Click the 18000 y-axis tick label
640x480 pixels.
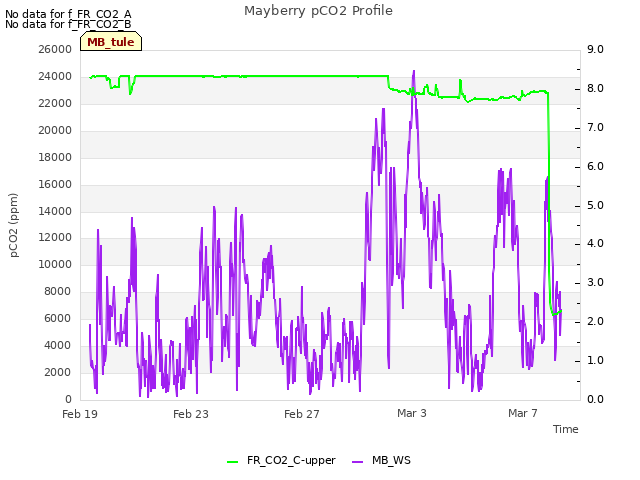55,157
